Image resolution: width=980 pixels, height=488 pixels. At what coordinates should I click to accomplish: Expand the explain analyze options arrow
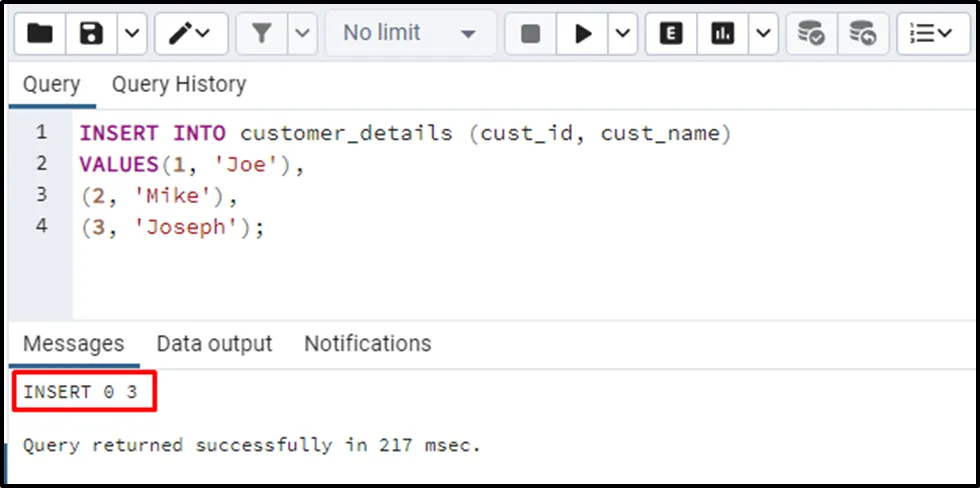[x=763, y=34]
